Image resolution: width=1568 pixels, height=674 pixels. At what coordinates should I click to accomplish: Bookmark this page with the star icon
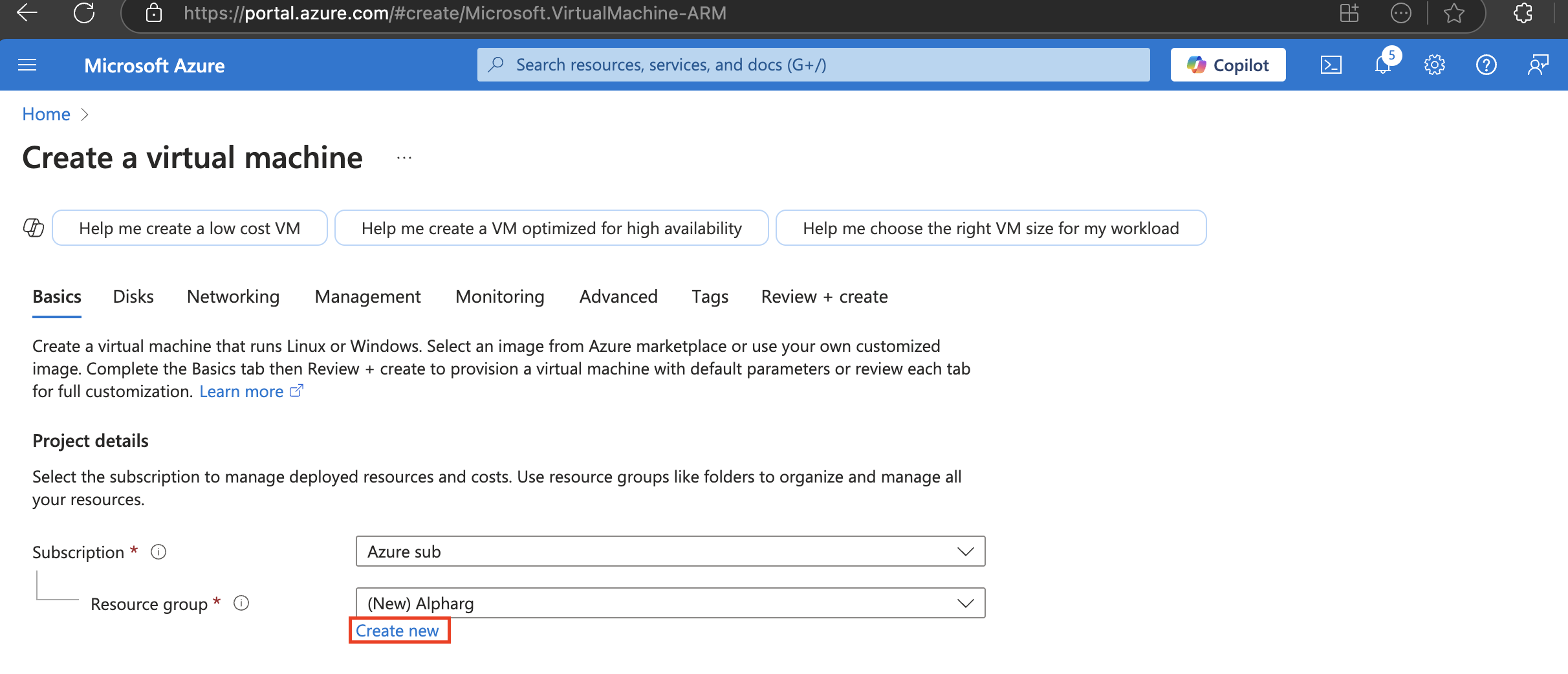point(1454,13)
